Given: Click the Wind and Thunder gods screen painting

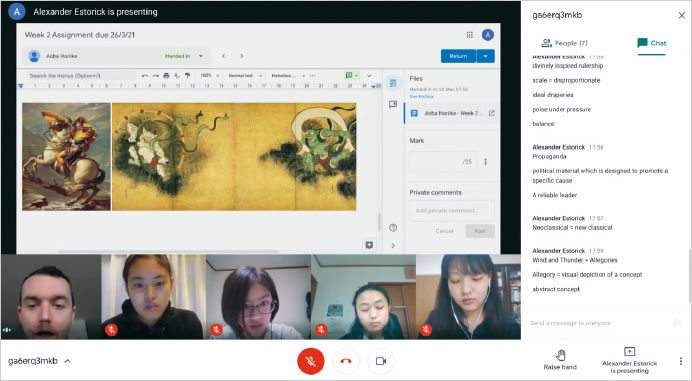Looking at the screenshot, I should pyautogui.click(x=234, y=157).
